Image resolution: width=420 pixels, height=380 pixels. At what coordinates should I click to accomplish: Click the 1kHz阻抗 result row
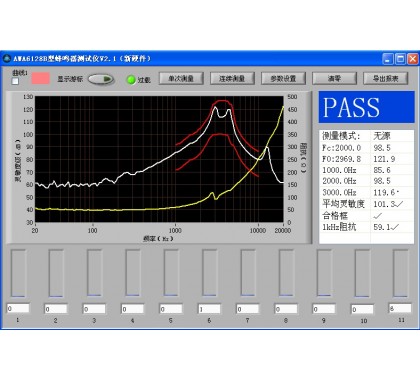click(x=366, y=227)
